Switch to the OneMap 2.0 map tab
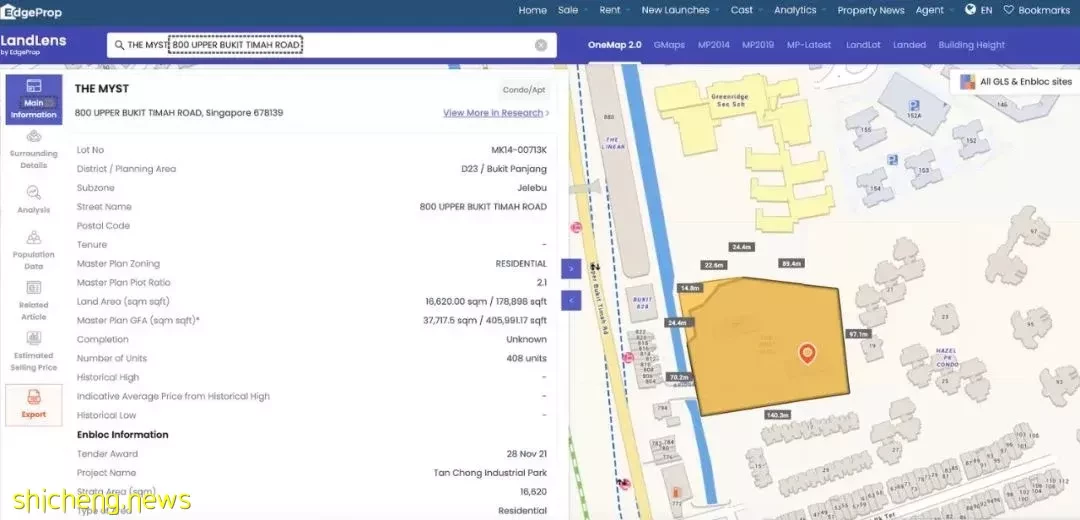This screenshot has height=520, width=1080. pyautogui.click(x=614, y=45)
